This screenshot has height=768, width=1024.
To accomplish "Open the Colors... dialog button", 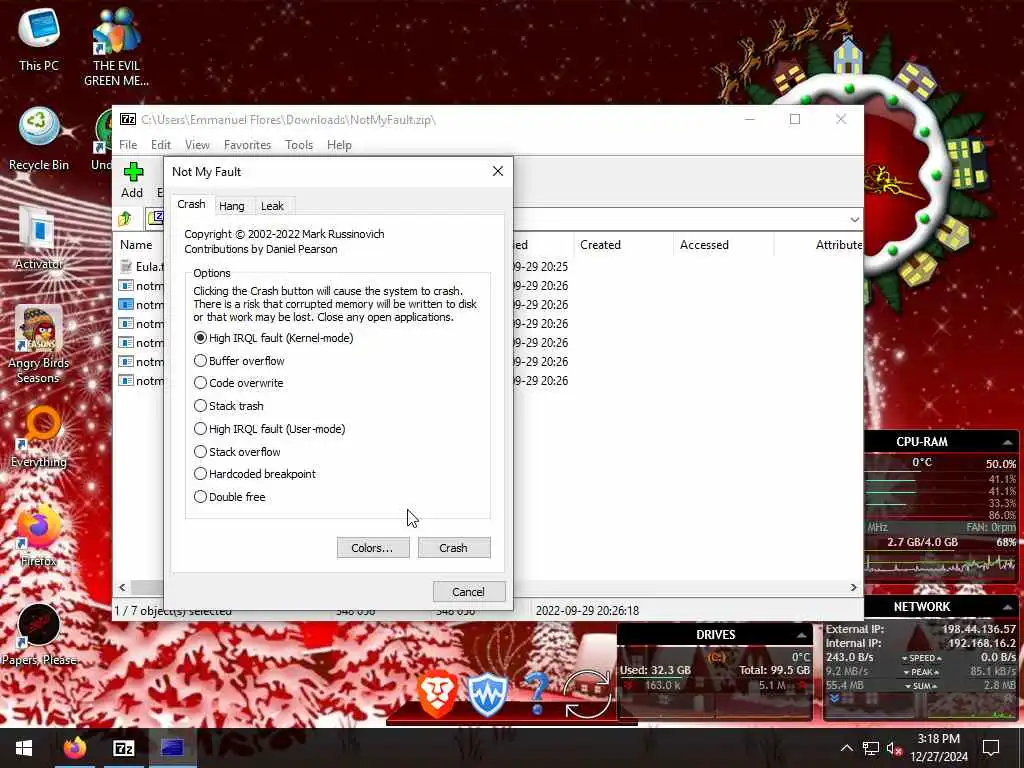I will (x=373, y=547).
